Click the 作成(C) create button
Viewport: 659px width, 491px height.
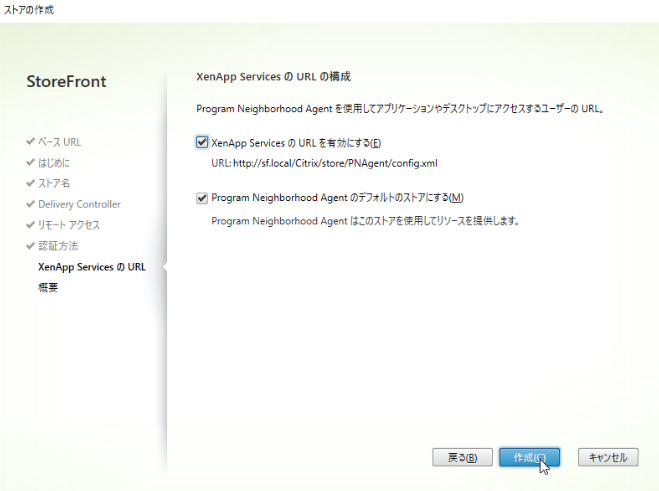[530, 457]
